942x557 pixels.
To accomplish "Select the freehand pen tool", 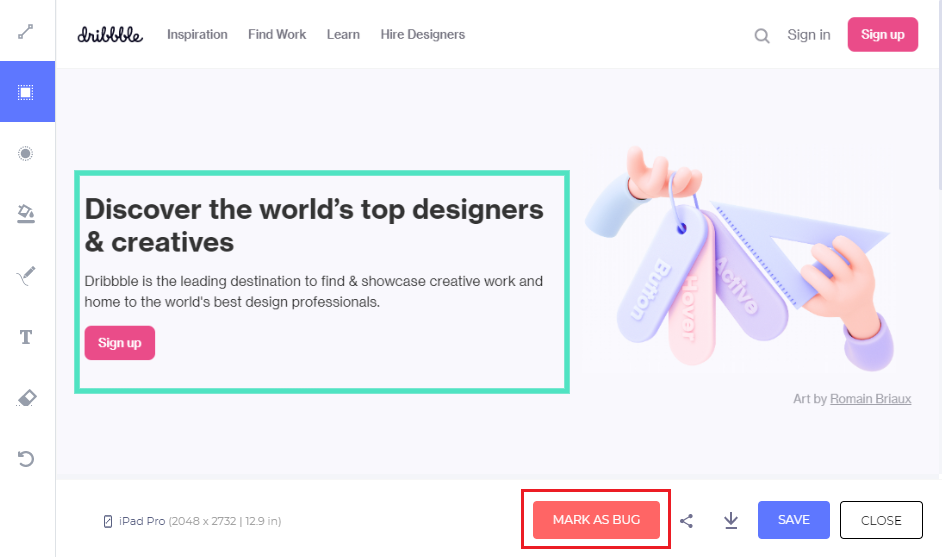I will 27,275.
